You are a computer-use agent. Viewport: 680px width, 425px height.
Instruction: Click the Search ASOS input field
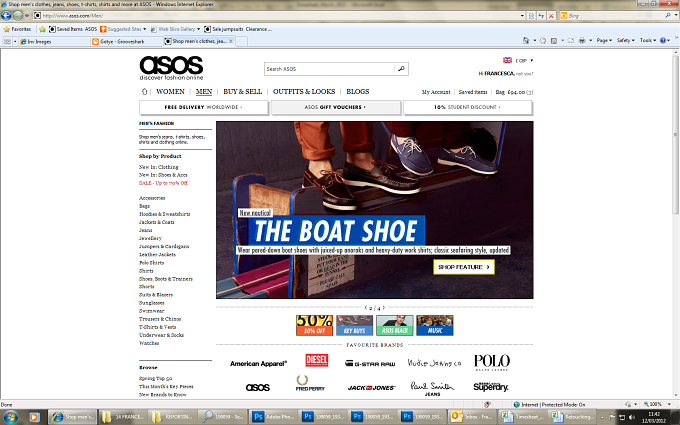click(x=330, y=69)
